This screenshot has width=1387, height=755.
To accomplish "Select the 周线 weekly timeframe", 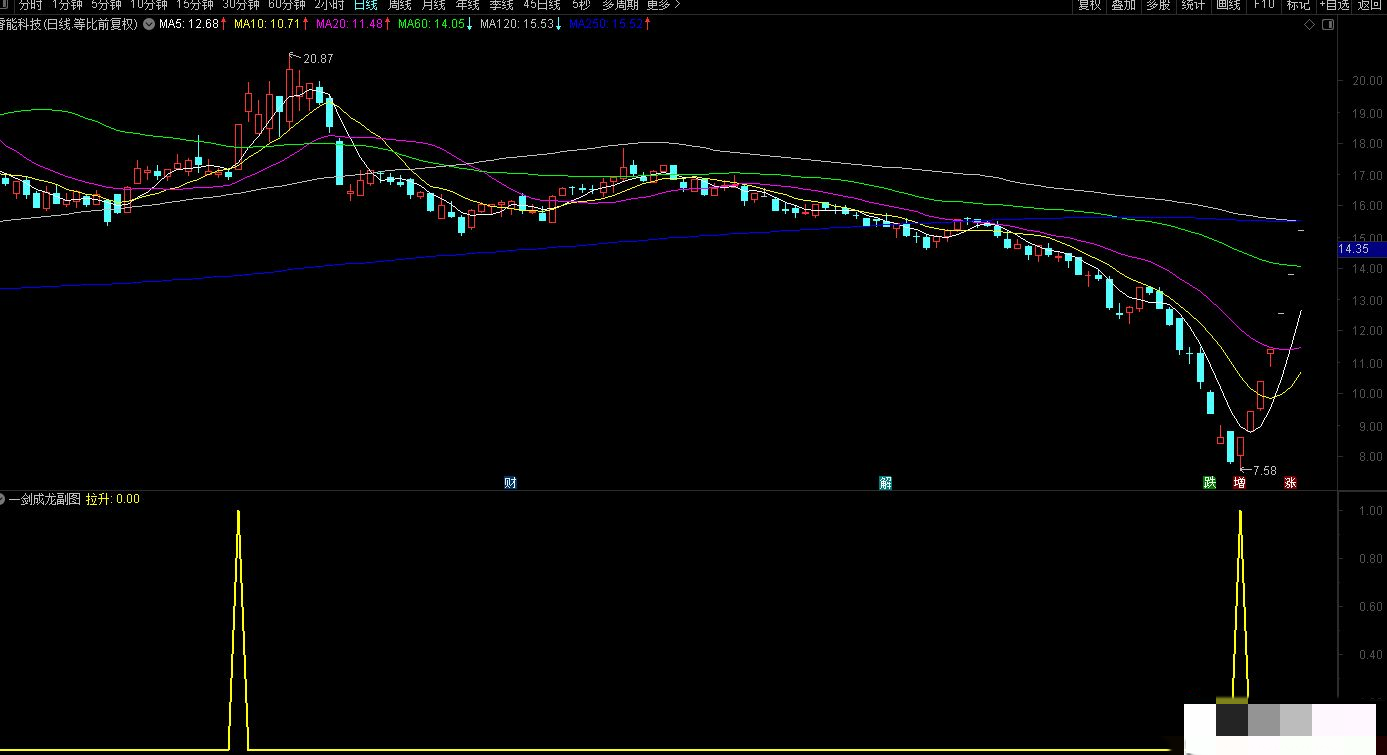I will click(400, 5).
